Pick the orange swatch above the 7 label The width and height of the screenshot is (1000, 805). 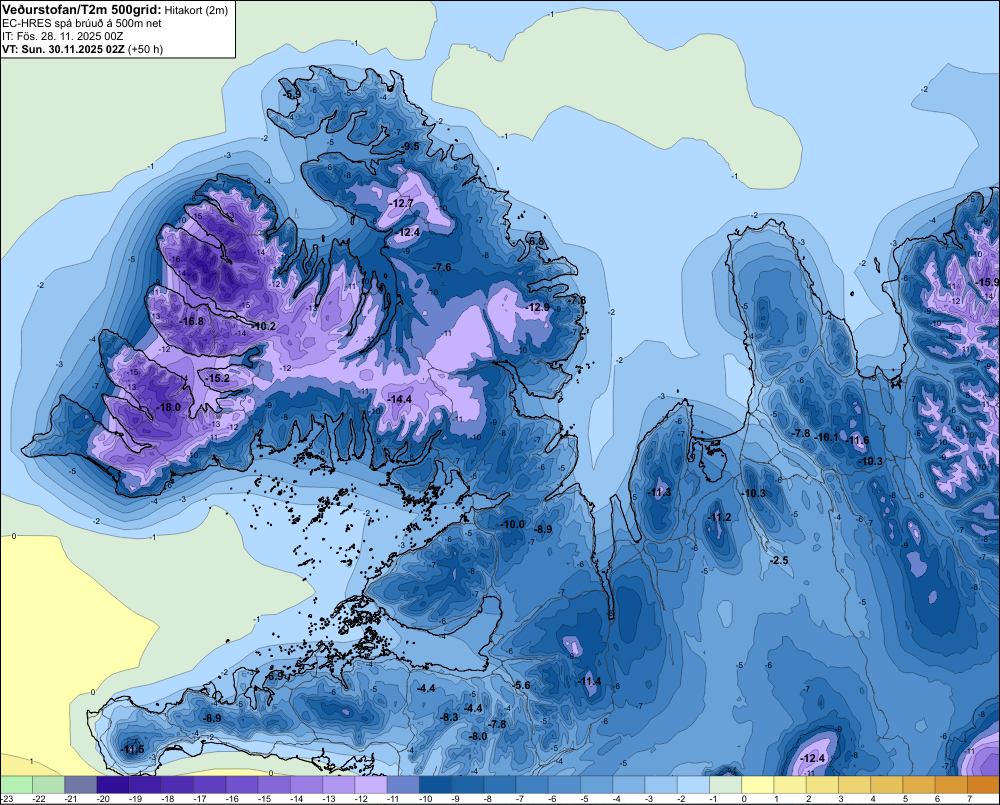coord(983,785)
